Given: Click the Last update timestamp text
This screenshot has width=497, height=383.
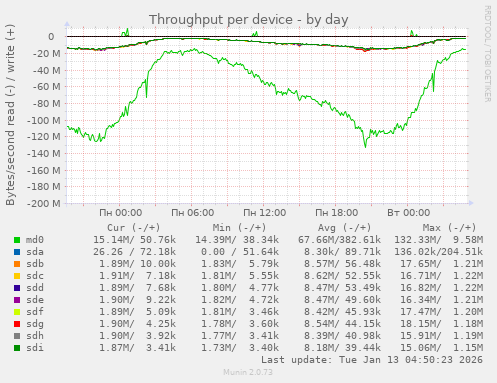Looking at the screenshot, I should point(372,360).
